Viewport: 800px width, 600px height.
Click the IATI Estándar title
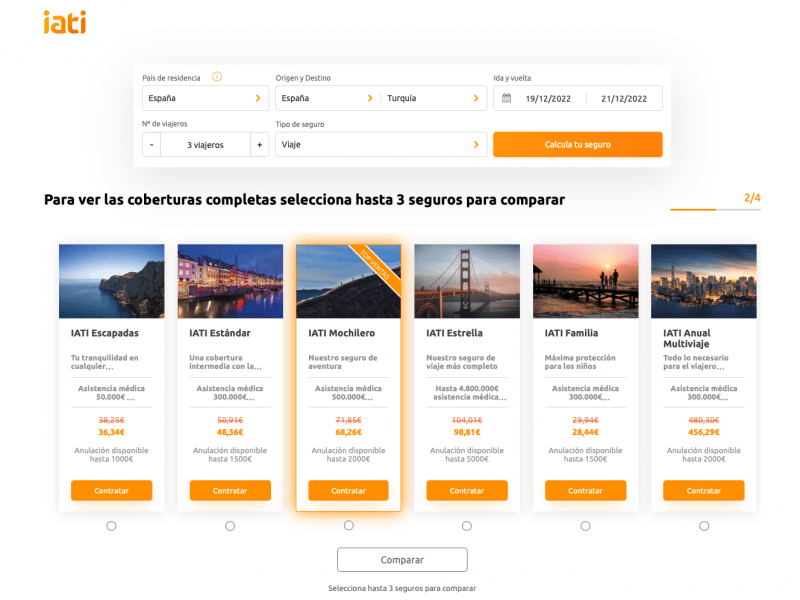[x=220, y=333]
